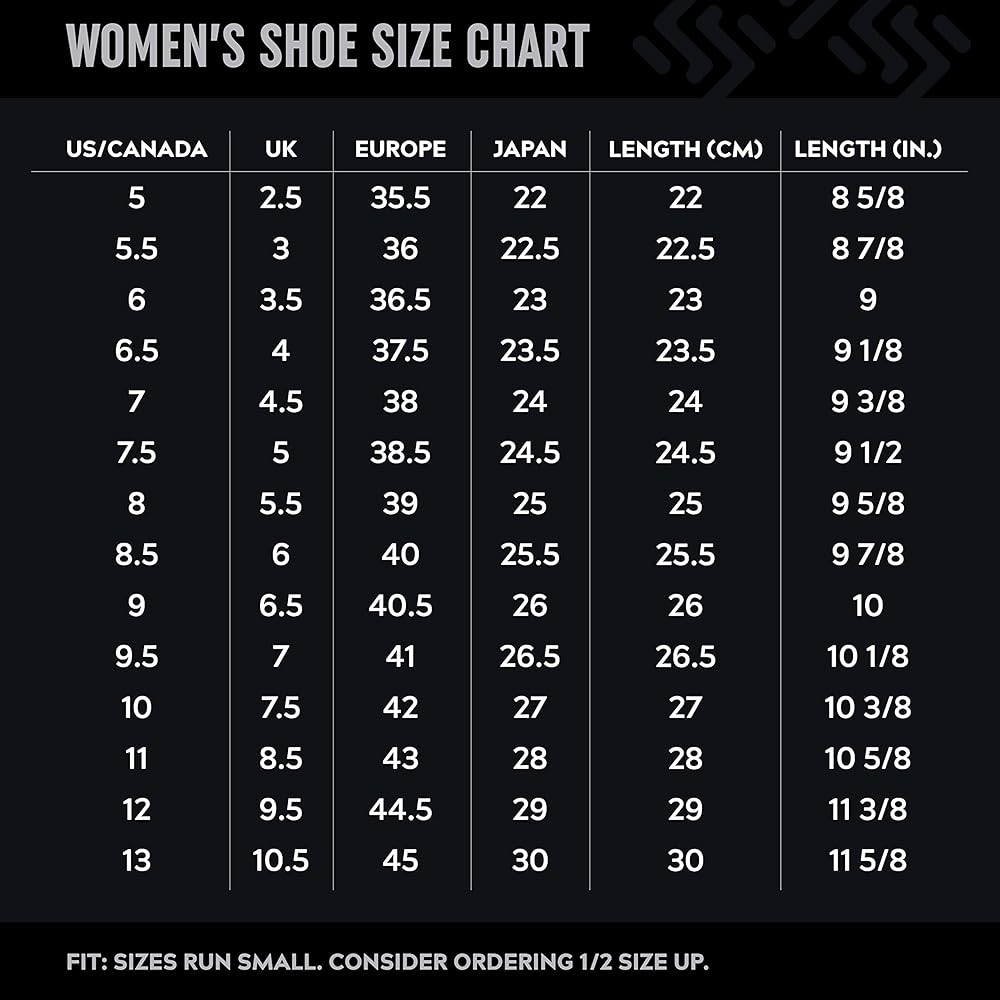Click the UK column header
The image size is (1000, 1000).
point(281,150)
